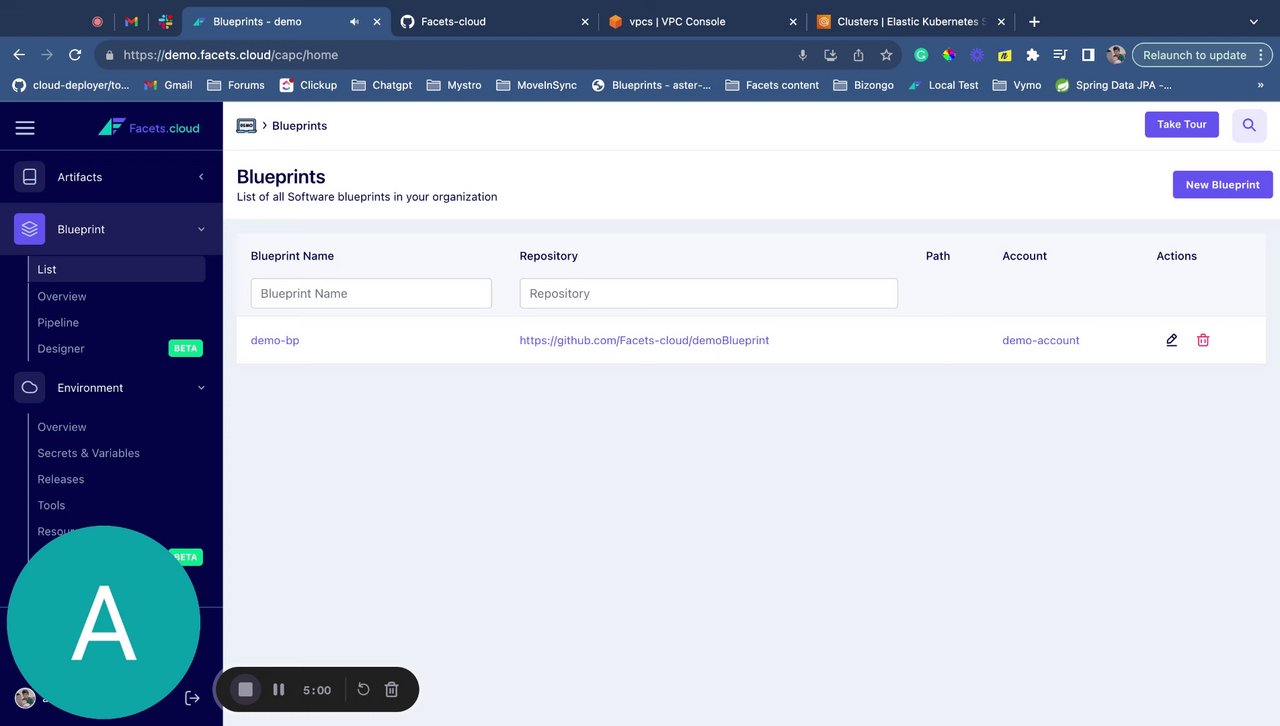Mute the Blueprints - demo tab audio
This screenshot has height=726, width=1280.
(355, 21)
